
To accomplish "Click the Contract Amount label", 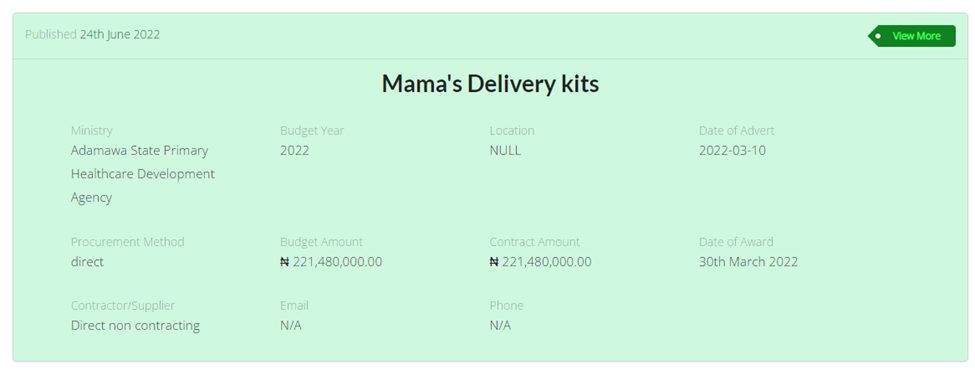I will click(x=534, y=242).
